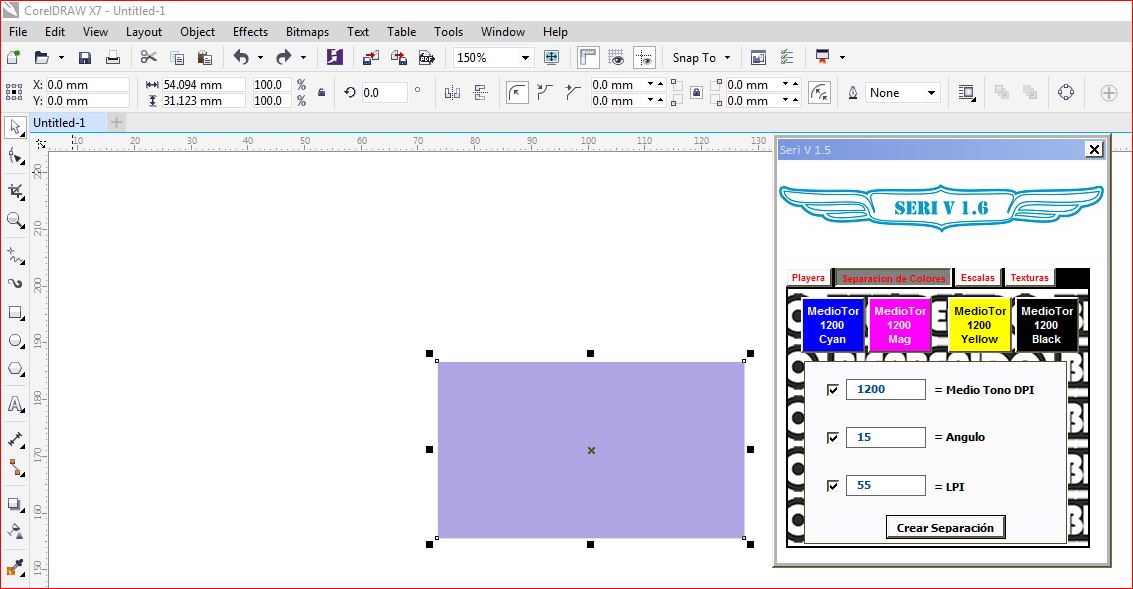Expand the Application Launcher dropdown arrow
Screen dimensions: 1133x589
click(843, 58)
